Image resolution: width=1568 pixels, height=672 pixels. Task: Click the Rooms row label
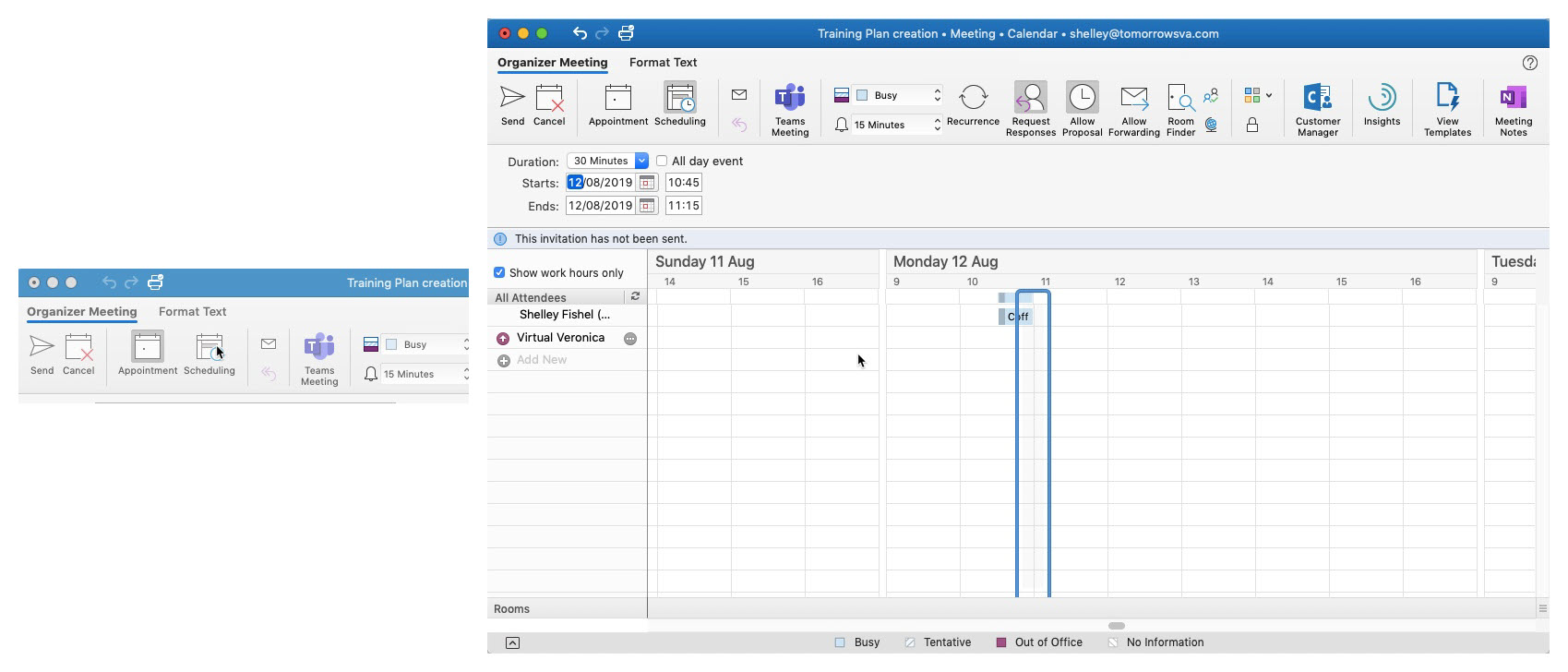pyautogui.click(x=511, y=609)
